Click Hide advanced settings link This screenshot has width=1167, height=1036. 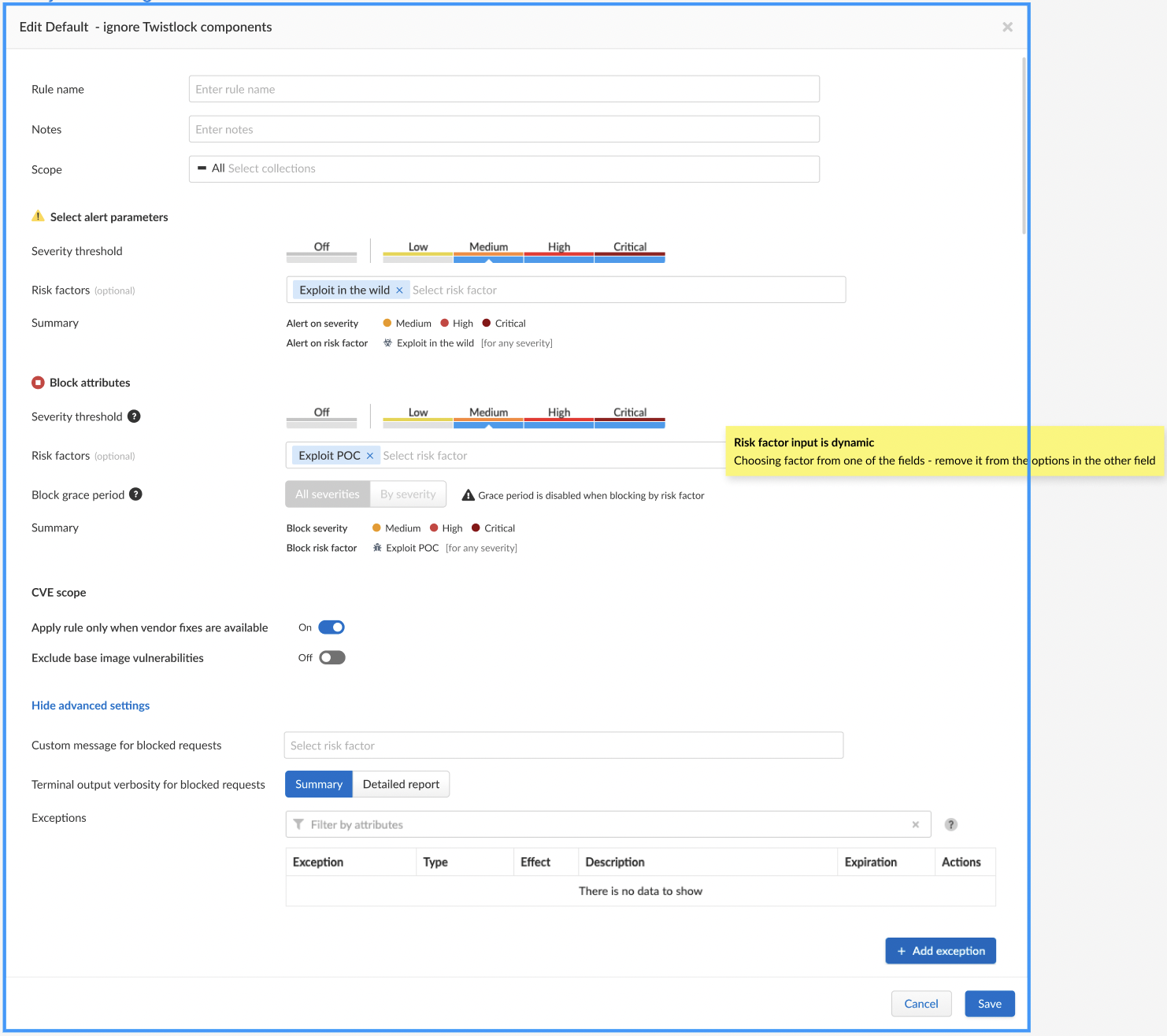(x=91, y=705)
